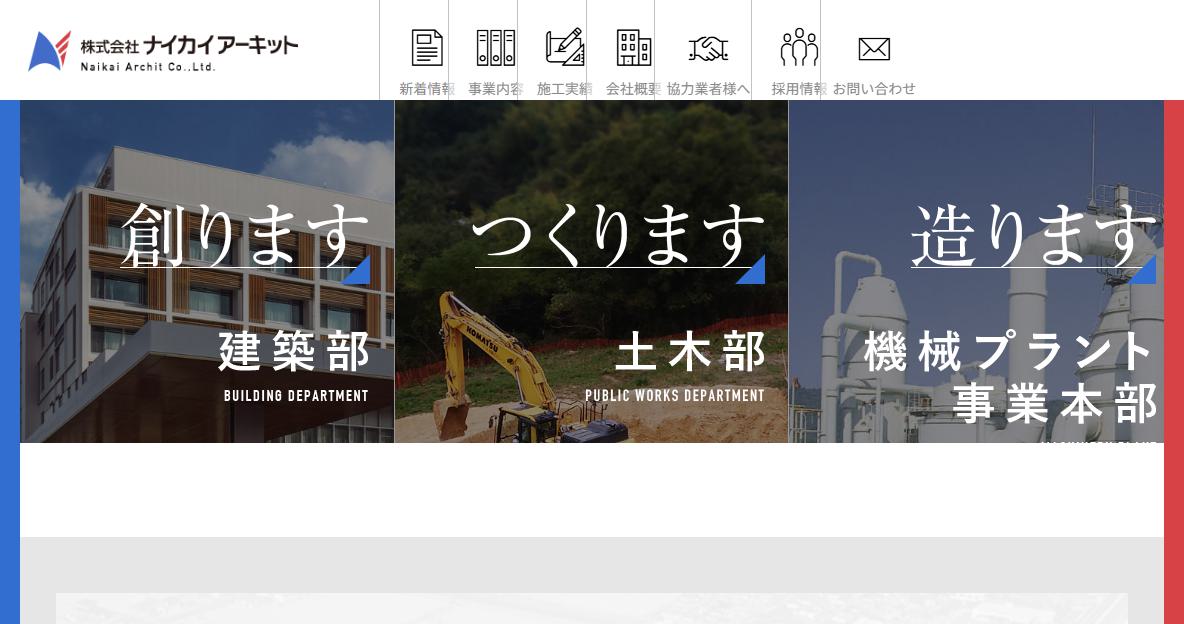Click the 創ります headline
Image resolution: width=1184 pixels, height=624 pixels.
[245, 236]
